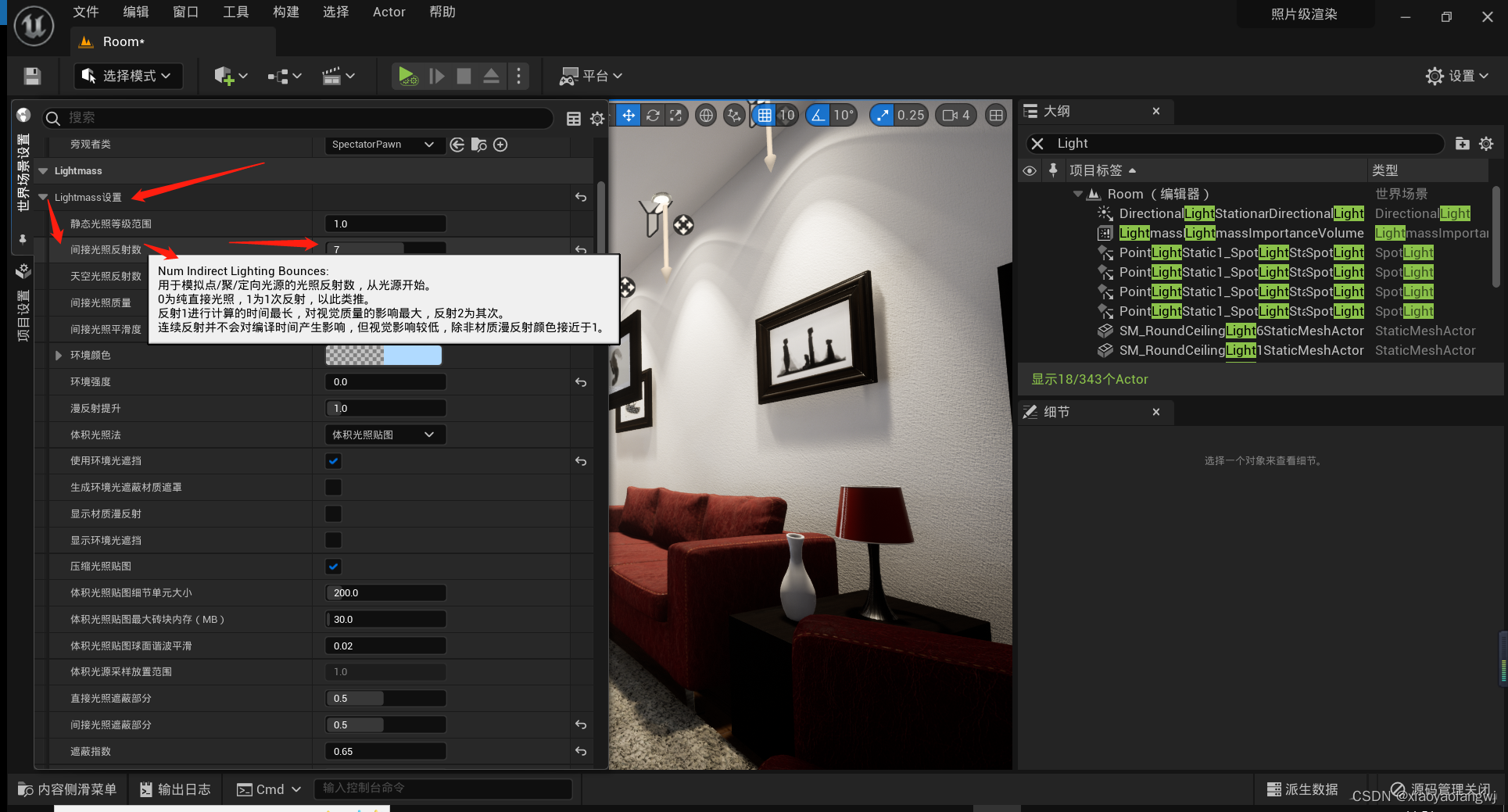Uncheck the 压缩光照贴图 checkbox
The image size is (1508, 812).
(x=333, y=567)
